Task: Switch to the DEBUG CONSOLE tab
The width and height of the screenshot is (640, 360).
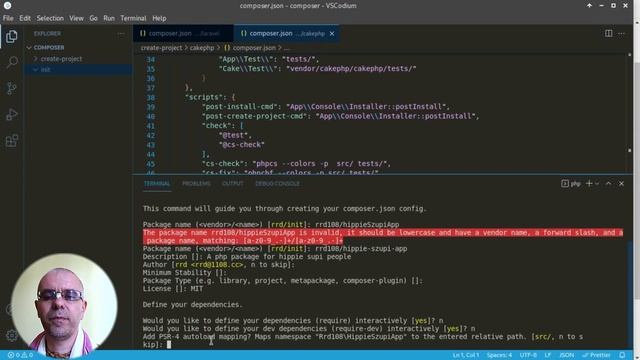Action: click(278, 184)
